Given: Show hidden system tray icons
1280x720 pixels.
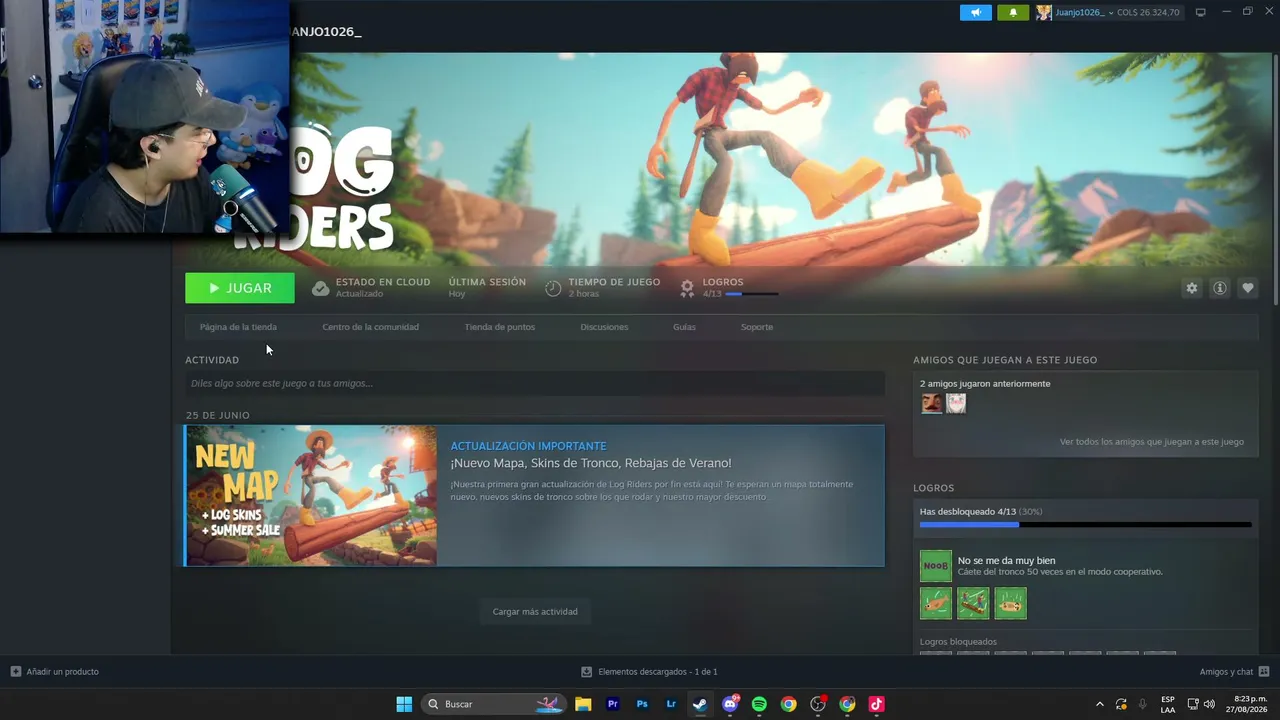Looking at the screenshot, I should tap(1100, 704).
